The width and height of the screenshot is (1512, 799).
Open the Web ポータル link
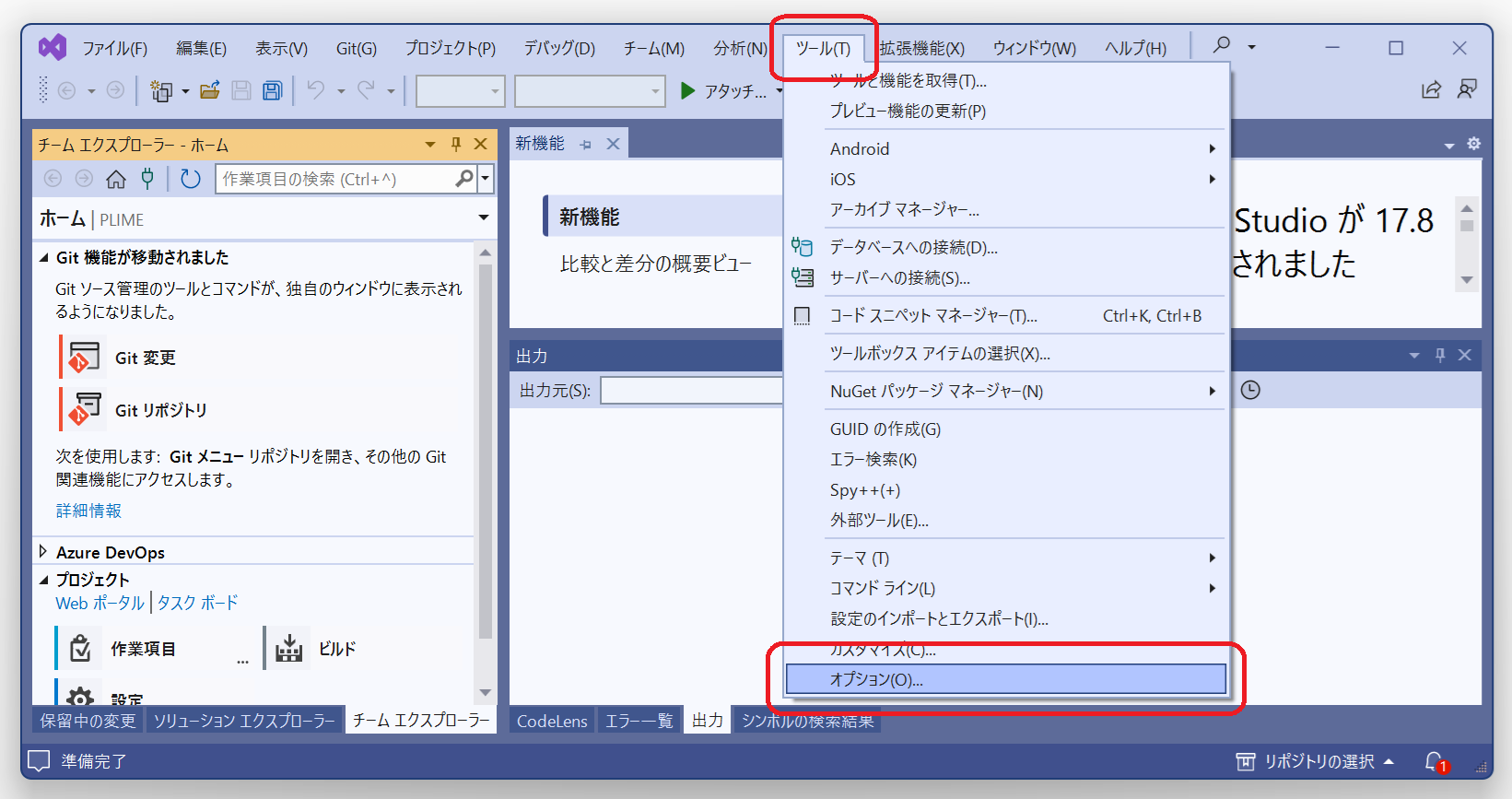click(100, 603)
